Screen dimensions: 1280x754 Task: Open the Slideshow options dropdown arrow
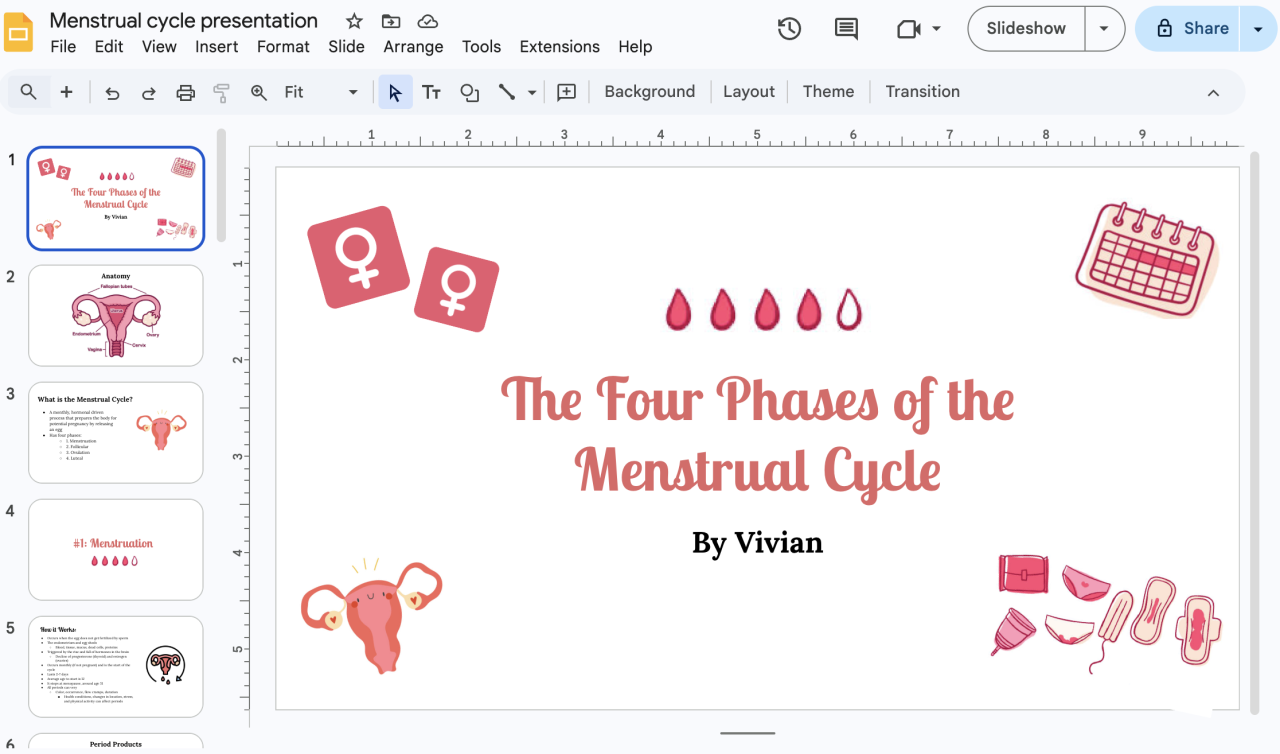click(1104, 29)
